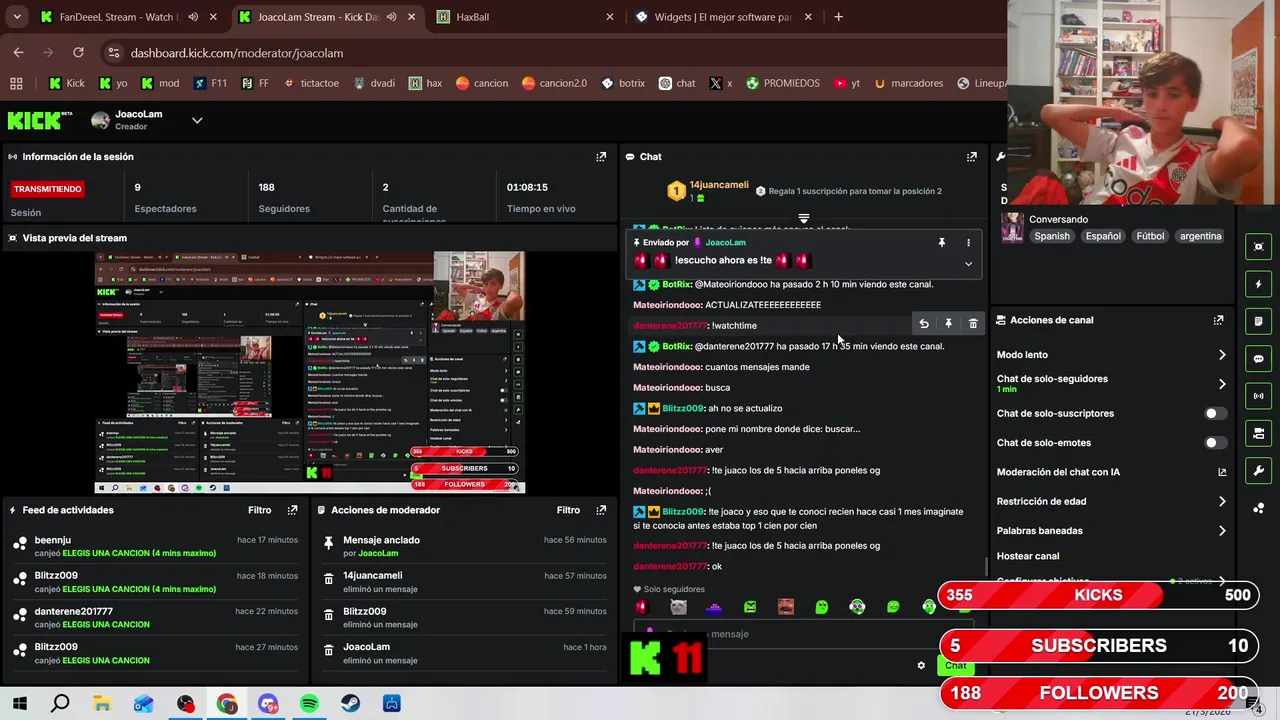Click 14juancameli in Acciones de moderador
The width and height of the screenshot is (1280, 720).
[x=373, y=576]
